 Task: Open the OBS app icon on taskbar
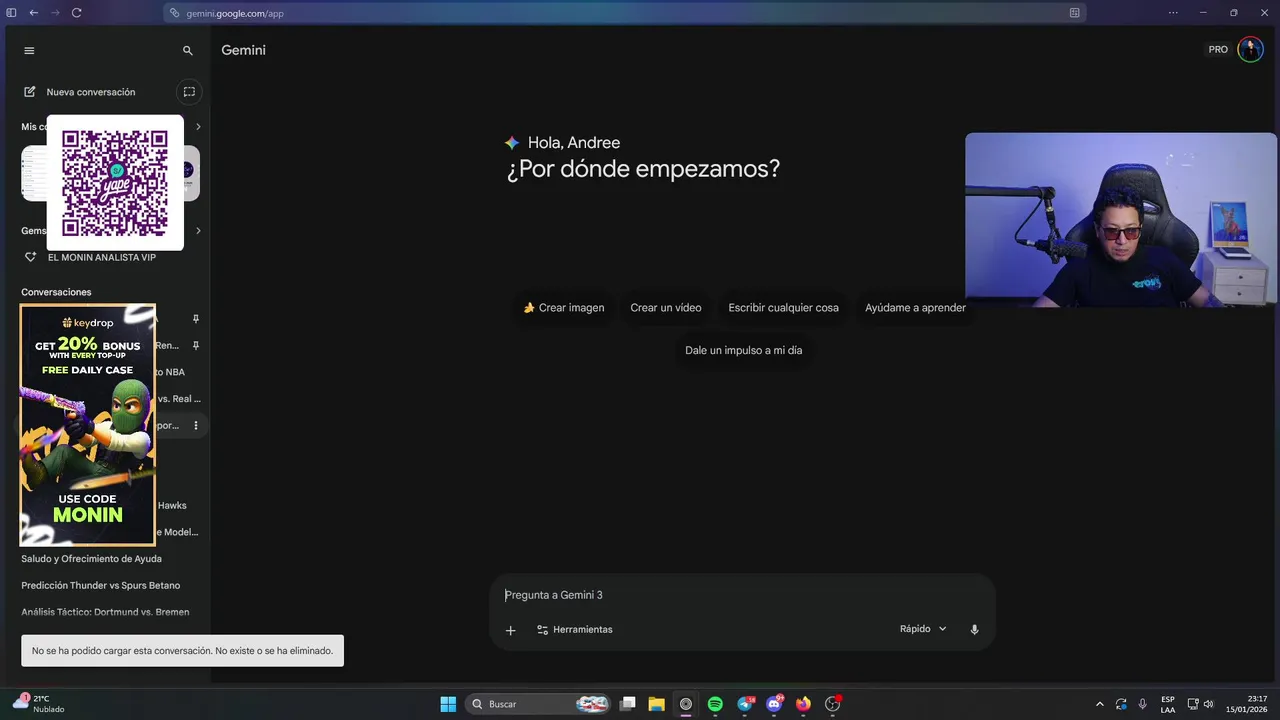point(832,704)
